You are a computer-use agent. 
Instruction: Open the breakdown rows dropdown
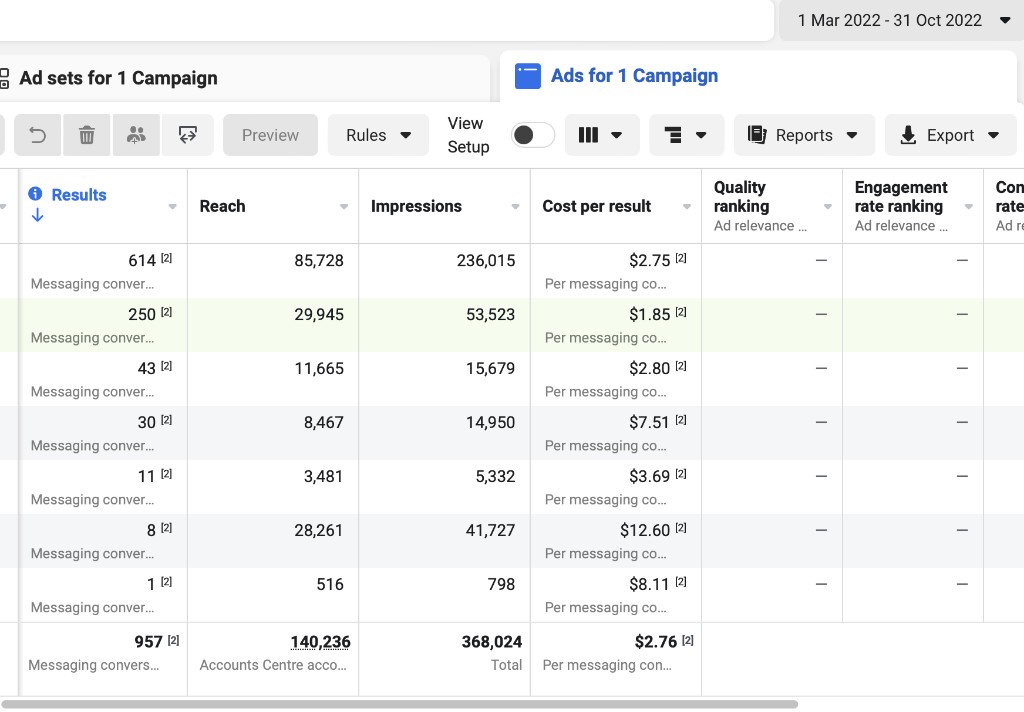[686, 135]
